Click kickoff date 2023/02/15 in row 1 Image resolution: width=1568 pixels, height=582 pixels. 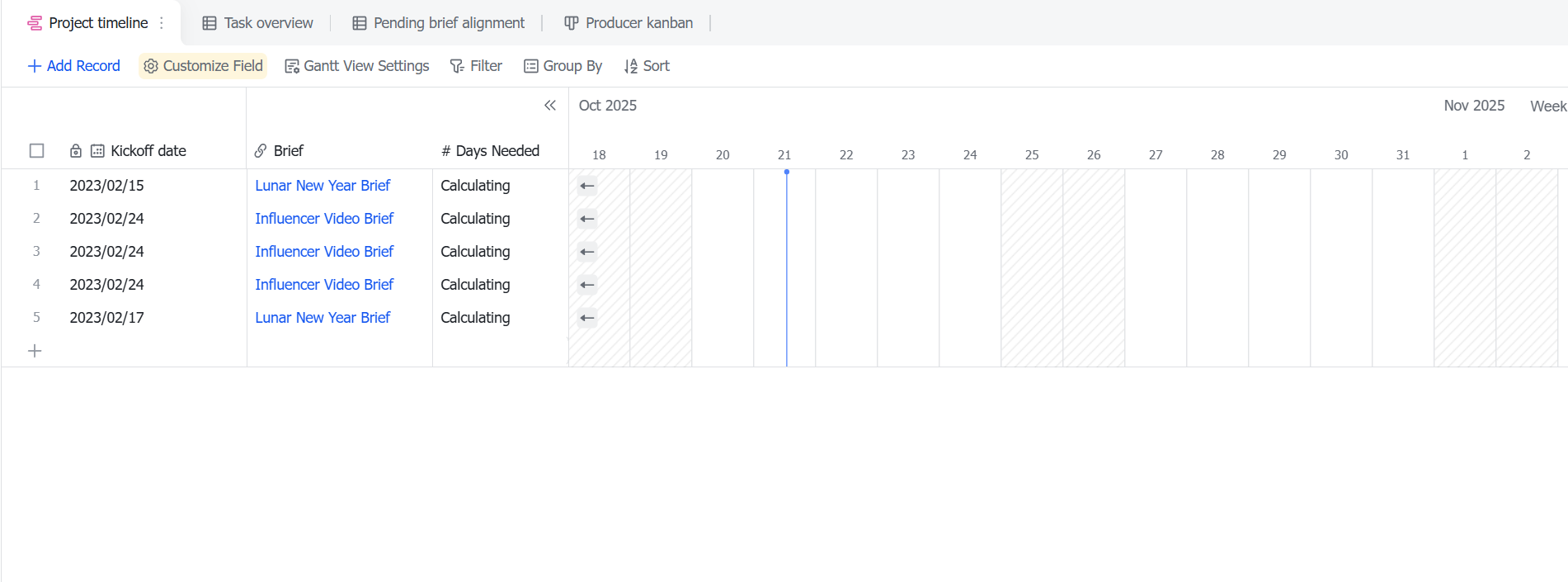point(107,186)
